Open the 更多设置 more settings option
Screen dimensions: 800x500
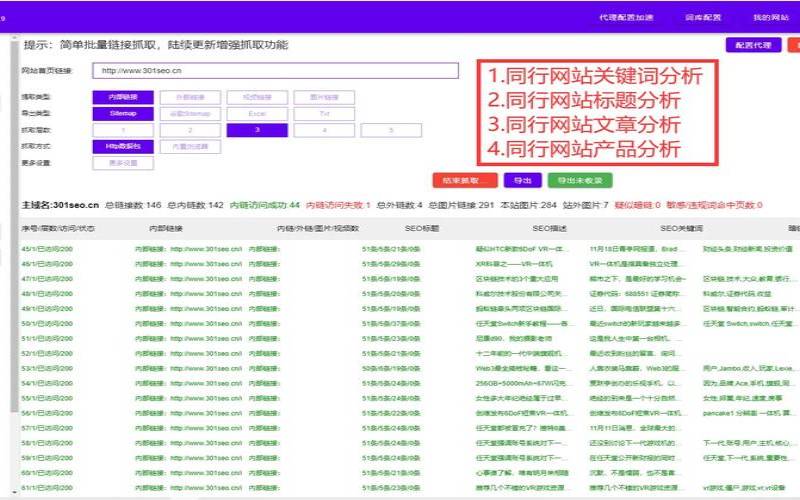tap(123, 163)
